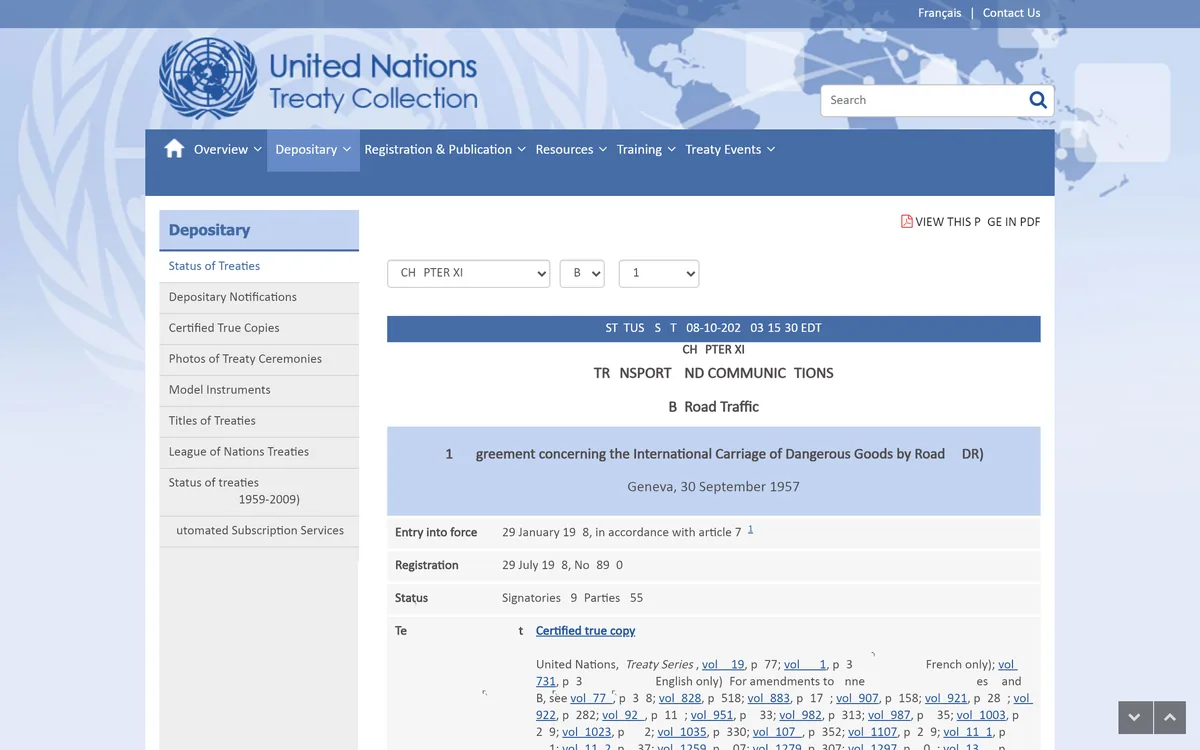Expand the Chapter XI dropdown
1200x750 pixels.
(469, 273)
